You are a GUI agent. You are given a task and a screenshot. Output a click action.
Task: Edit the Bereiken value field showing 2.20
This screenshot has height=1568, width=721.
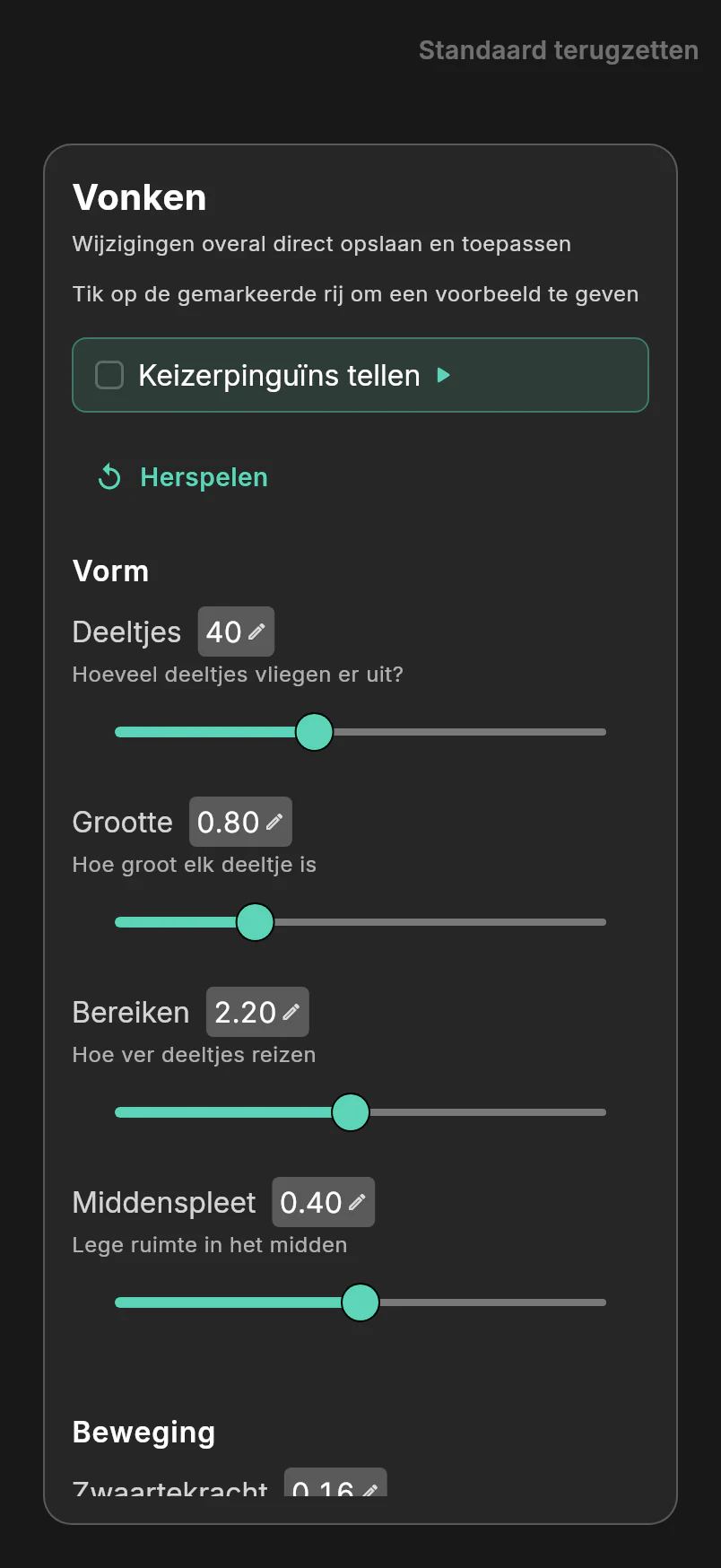(257, 1012)
